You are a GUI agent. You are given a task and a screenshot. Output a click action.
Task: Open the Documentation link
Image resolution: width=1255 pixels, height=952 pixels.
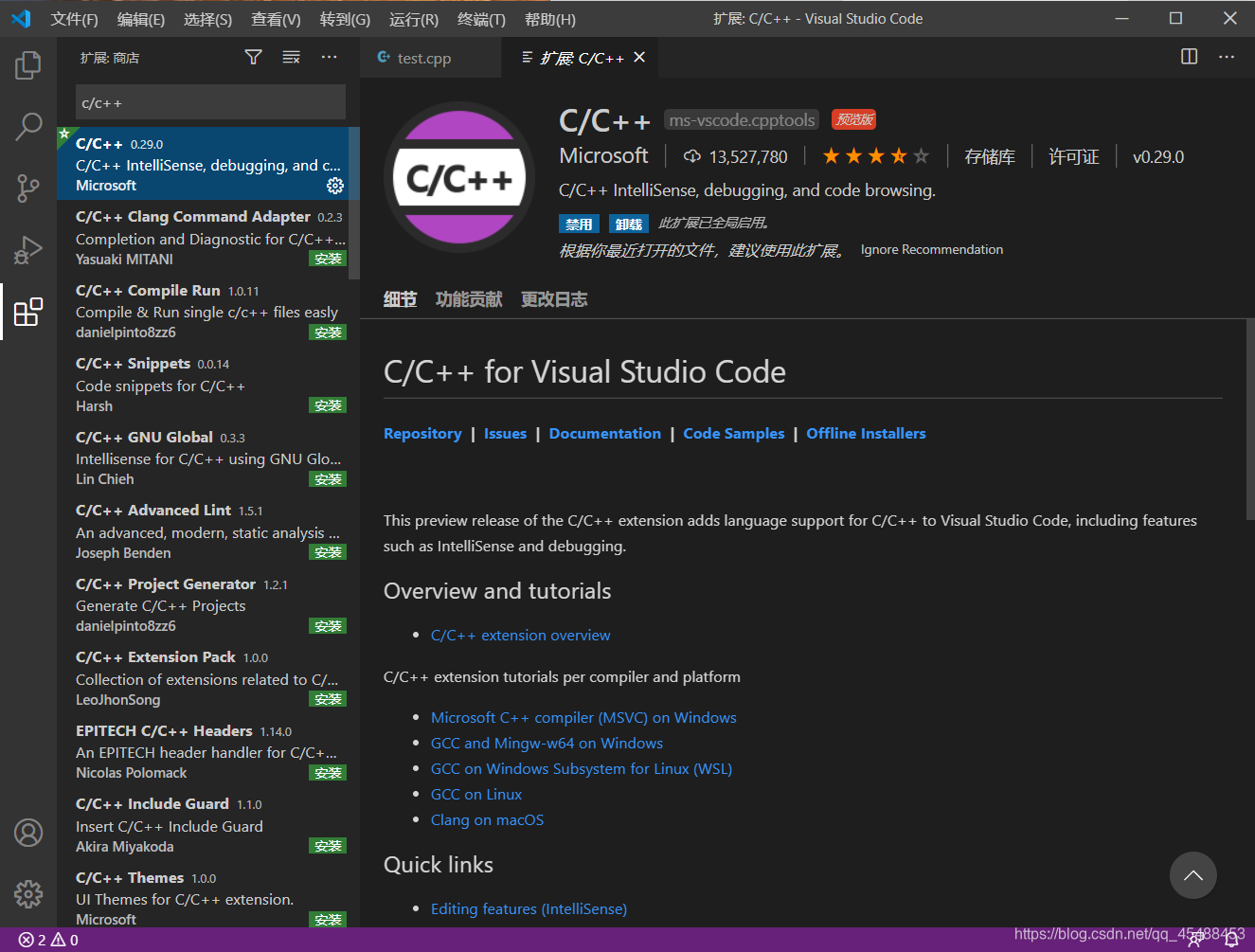605,433
